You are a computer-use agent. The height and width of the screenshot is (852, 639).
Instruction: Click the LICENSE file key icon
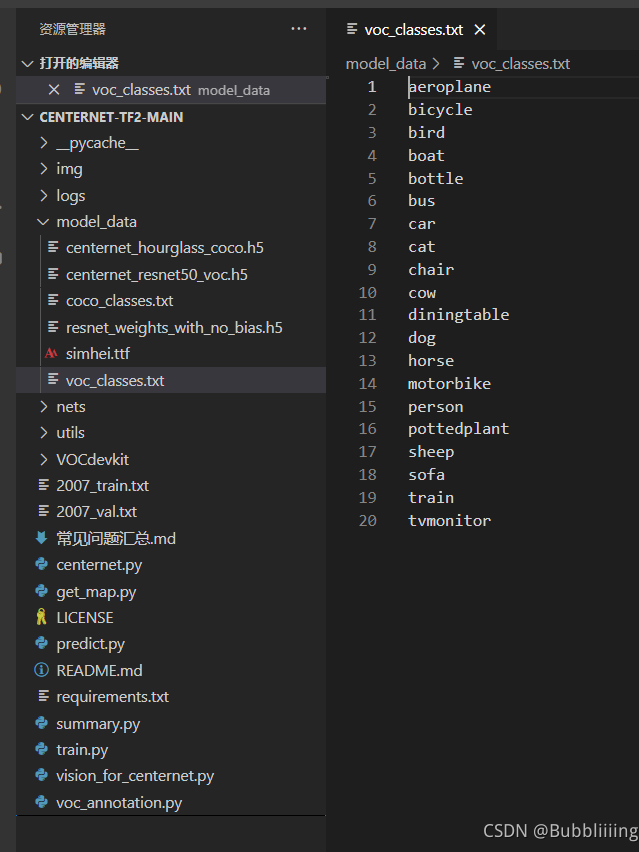tap(41, 617)
